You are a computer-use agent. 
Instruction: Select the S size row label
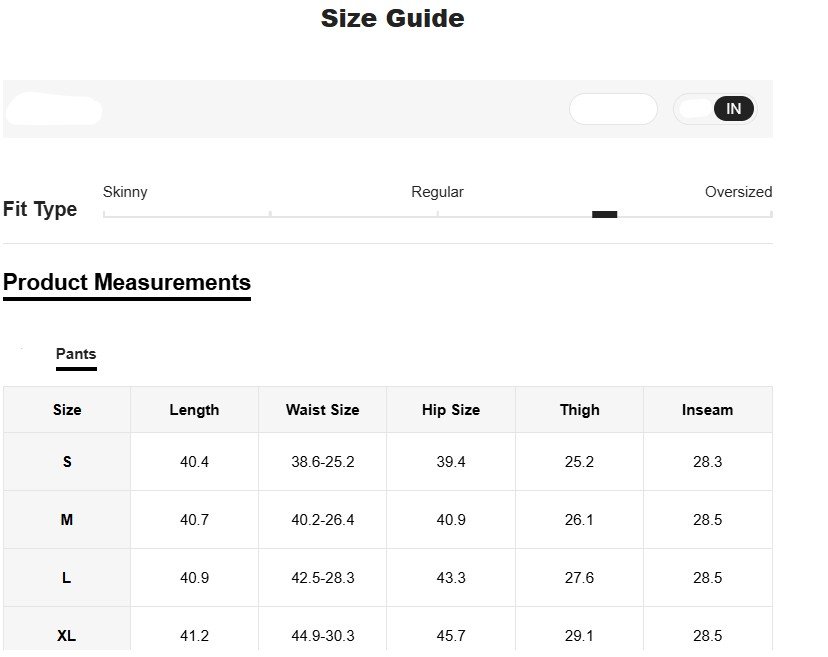pyautogui.click(x=67, y=462)
